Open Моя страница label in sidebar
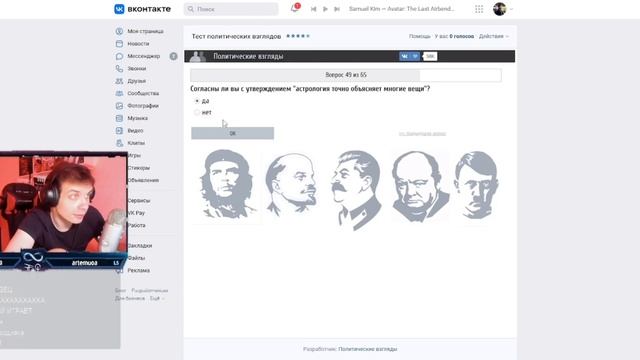This screenshot has width=640, height=360. (x=145, y=31)
